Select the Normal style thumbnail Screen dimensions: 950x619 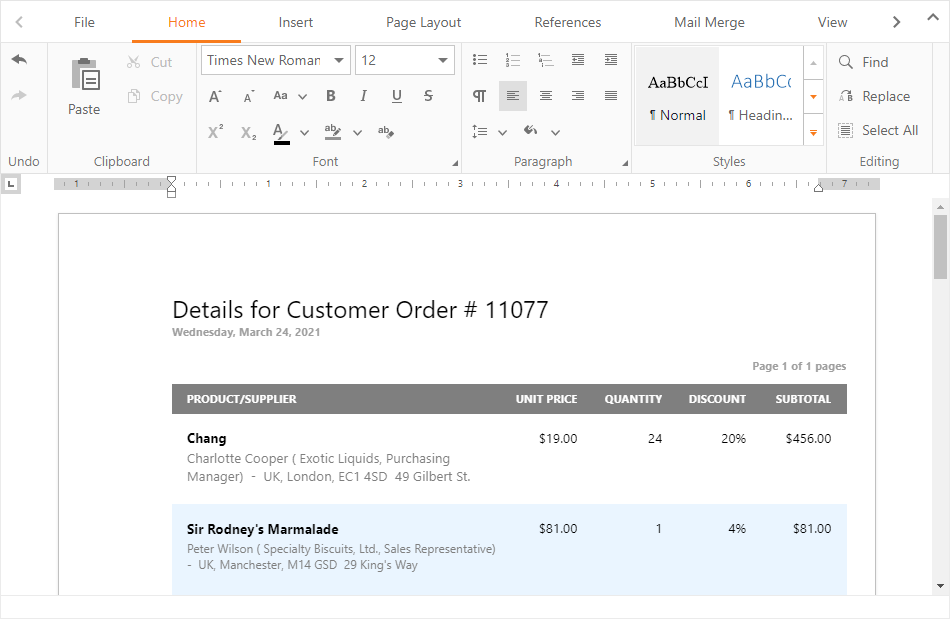point(677,96)
